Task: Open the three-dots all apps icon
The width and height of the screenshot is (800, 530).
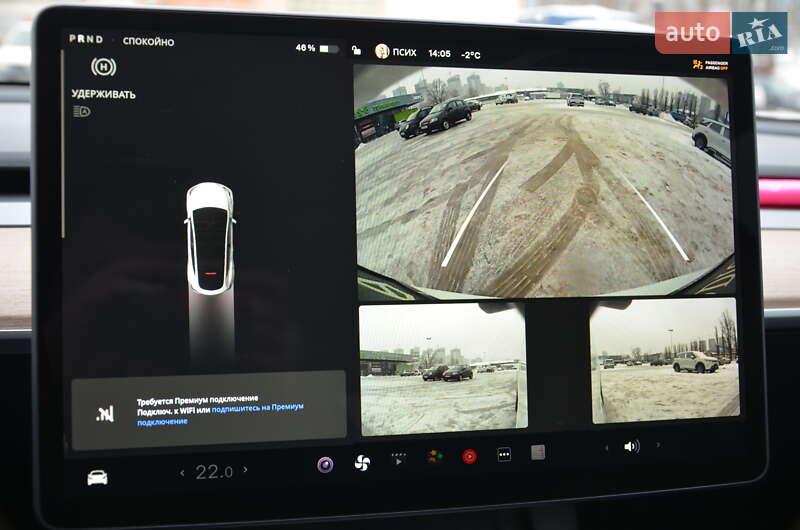Action: pyautogui.click(x=504, y=454)
